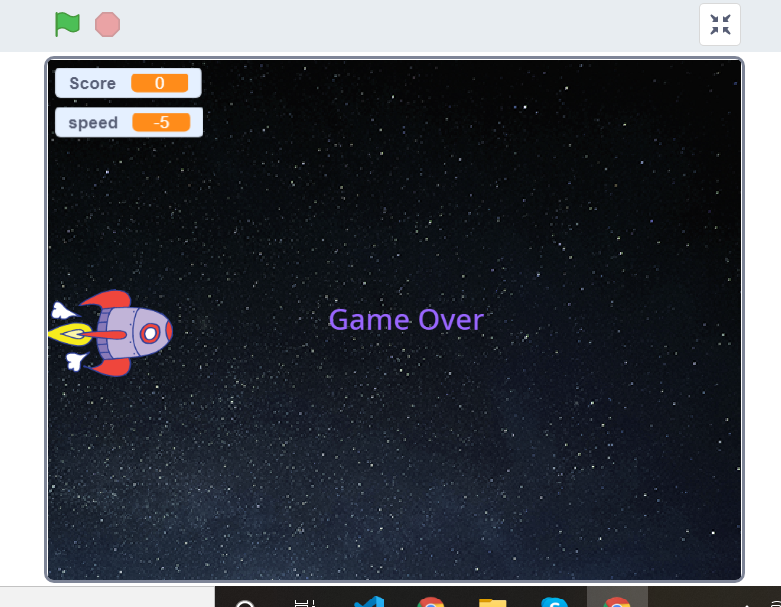Viewport: 781px width, 607px height.
Task: Click the Score value showing 0
Action: click(159, 83)
